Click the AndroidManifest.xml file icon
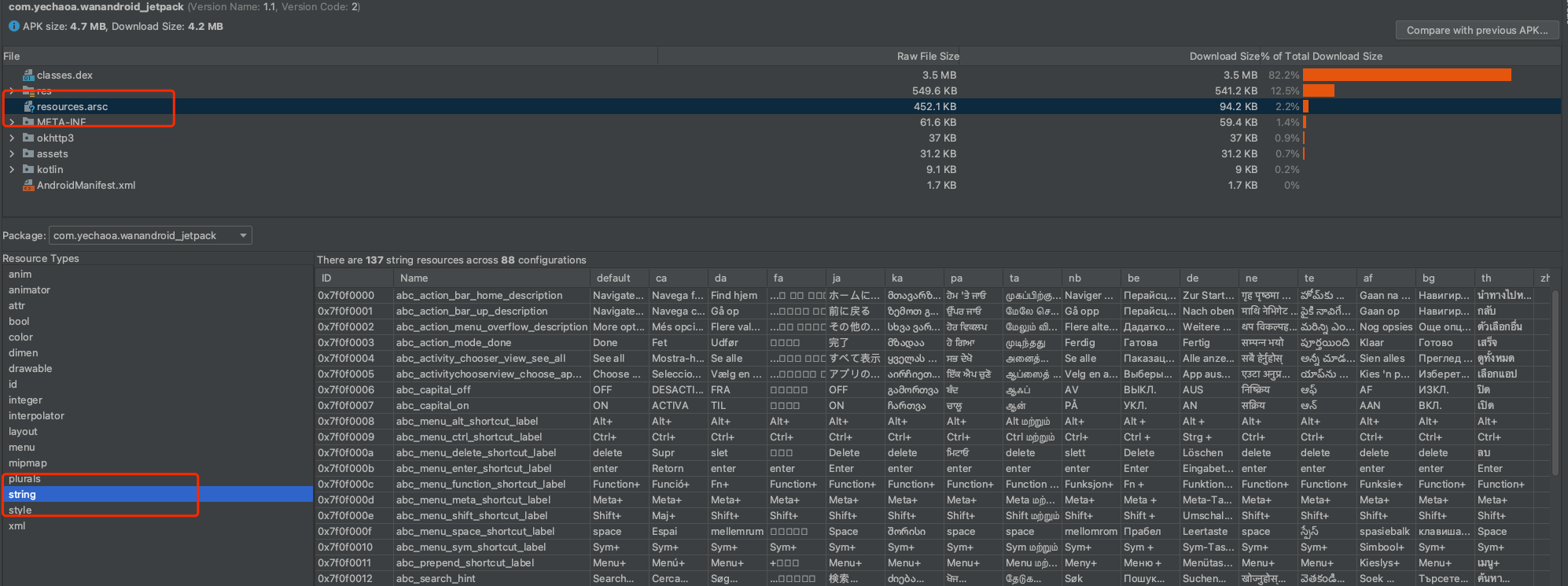 pyautogui.click(x=28, y=186)
